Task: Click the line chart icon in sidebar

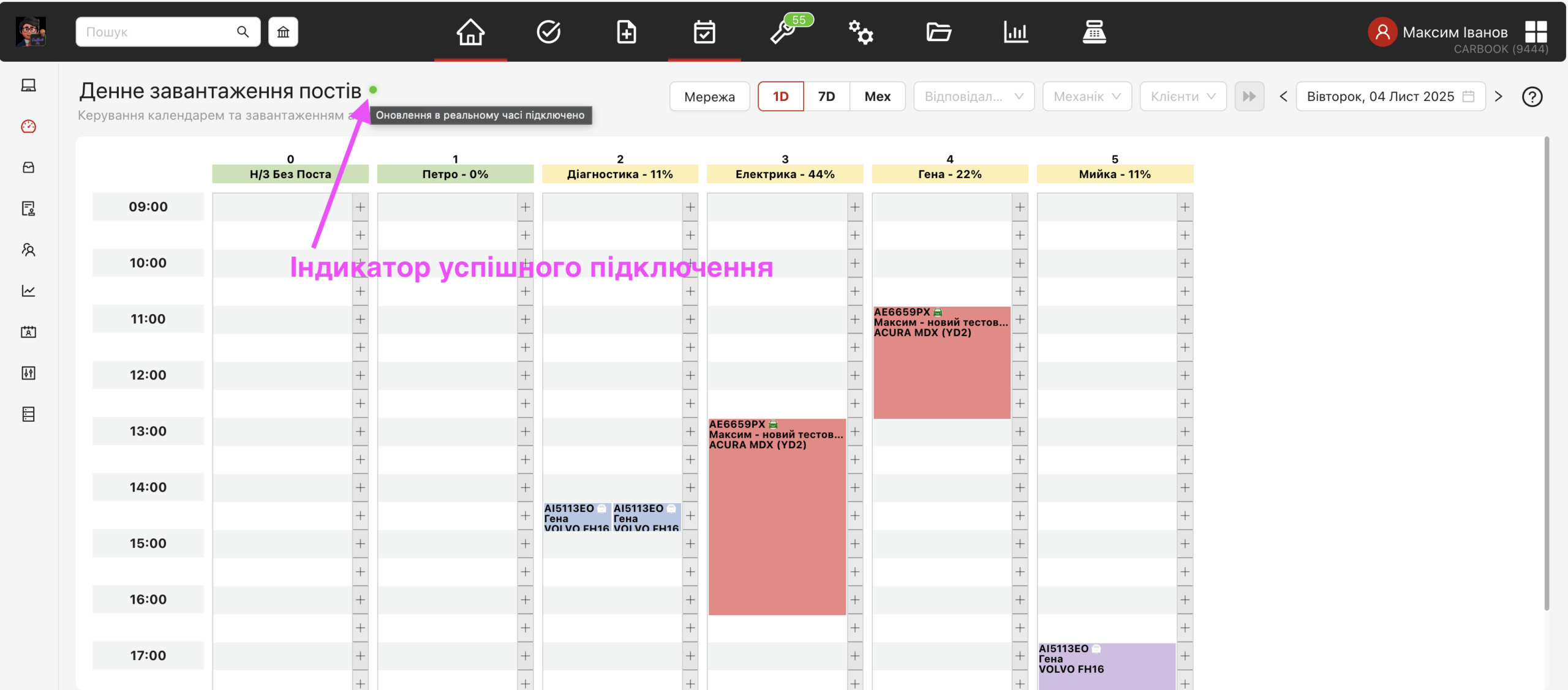Action: [x=28, y=291]
